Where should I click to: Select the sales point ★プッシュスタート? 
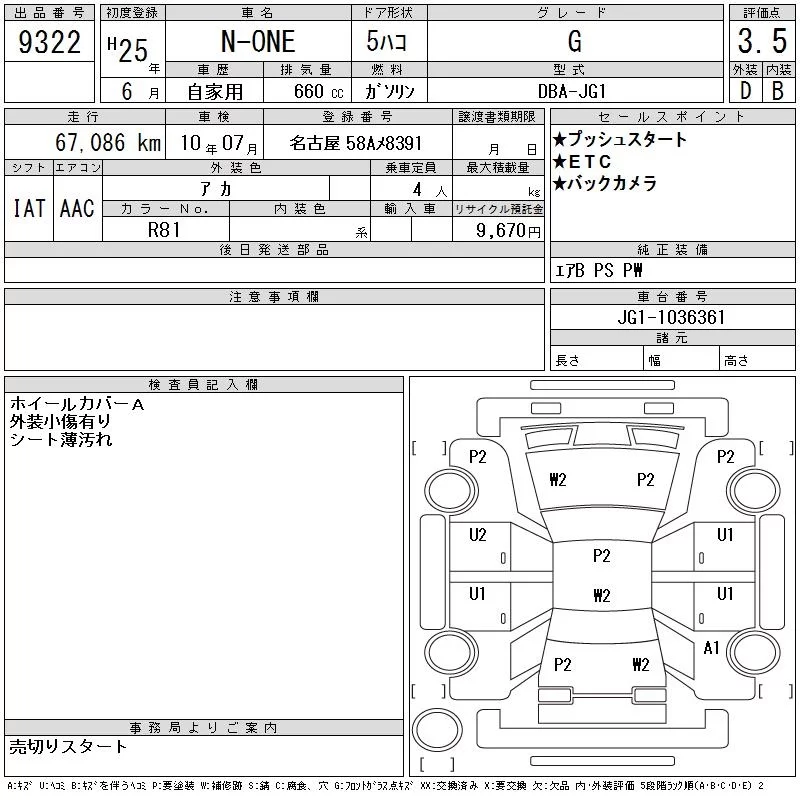pos(620,139)
